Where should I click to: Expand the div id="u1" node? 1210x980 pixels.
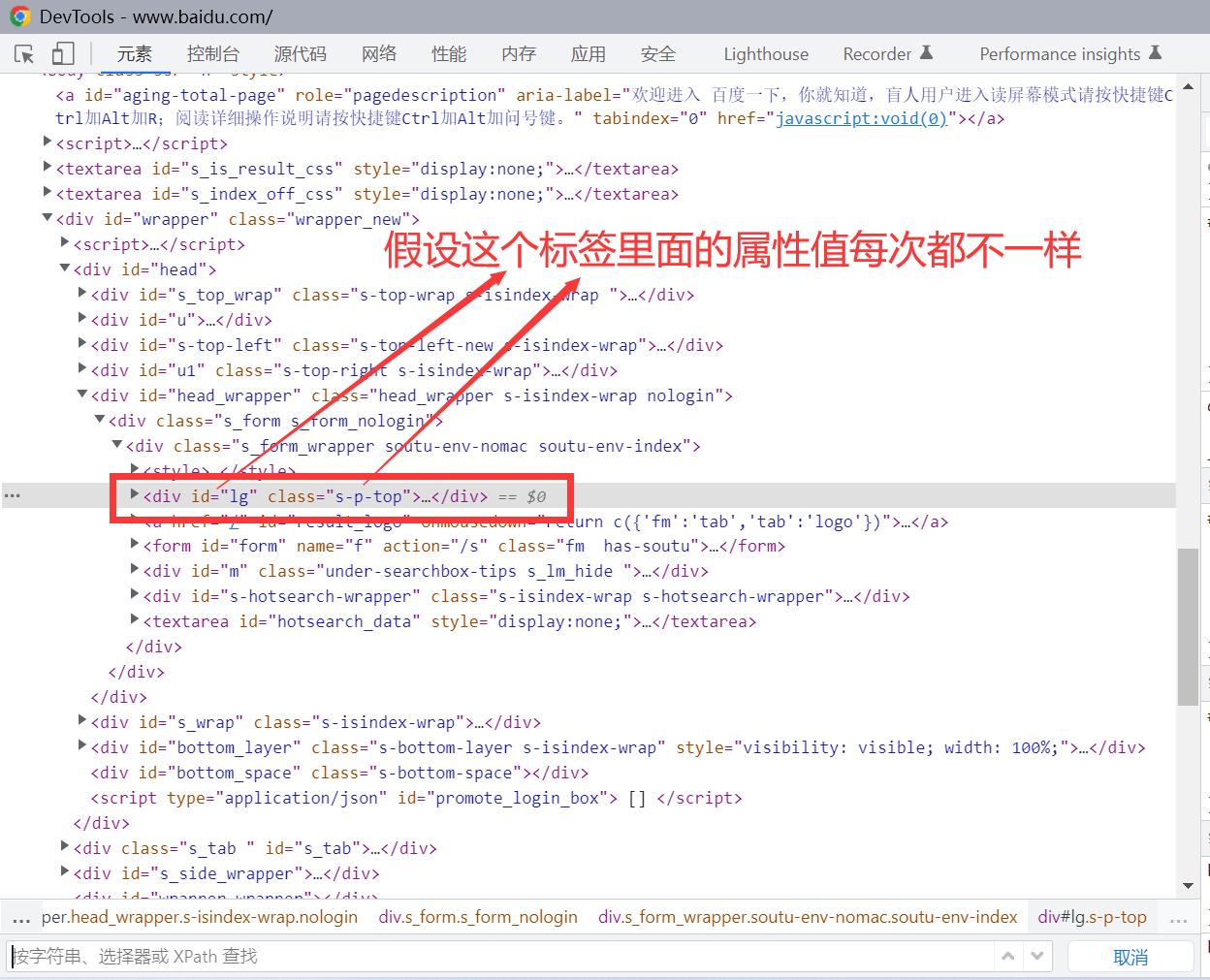82,367
